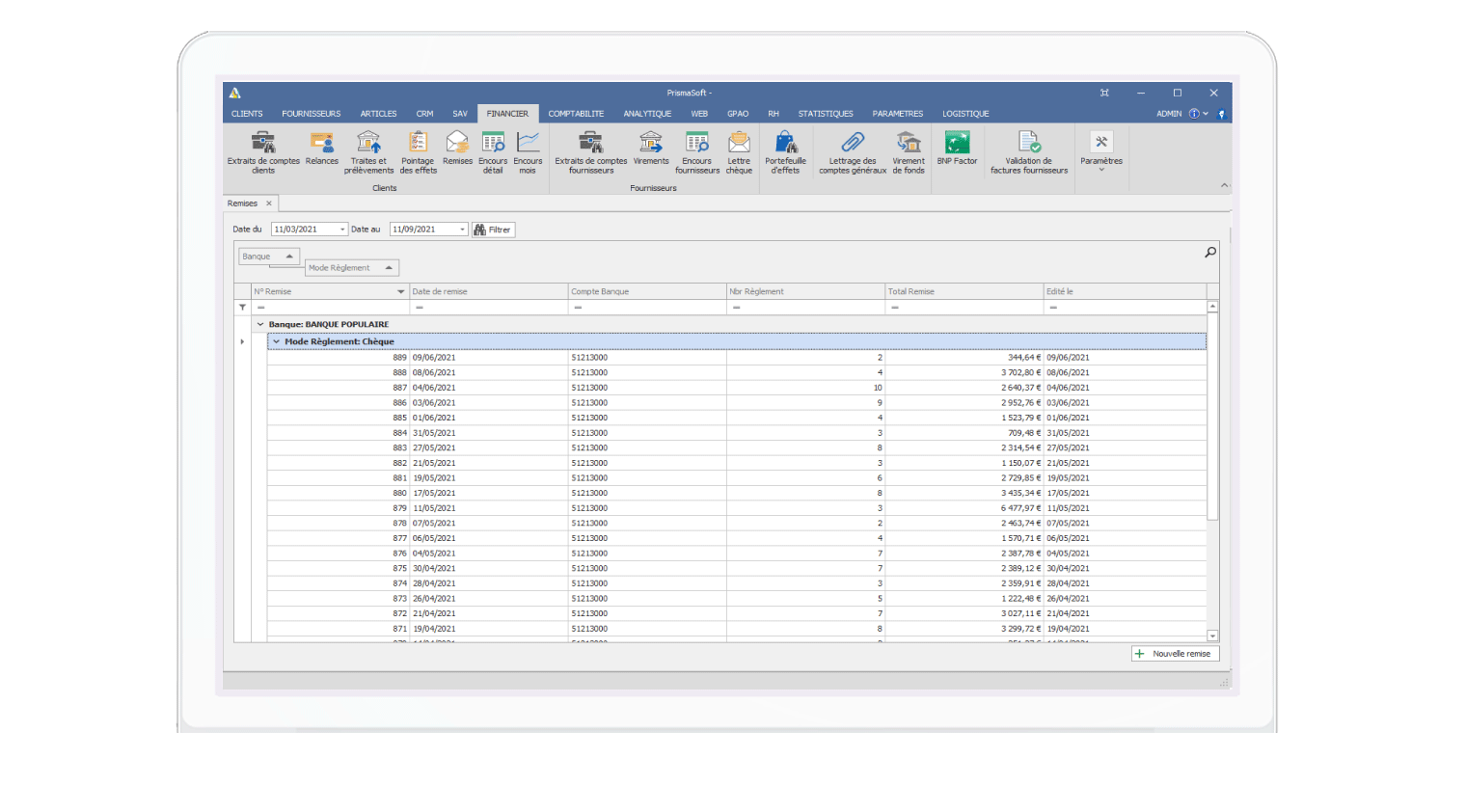
Task: Click scrollbar up arrow in grid
Action: (x=1212, y=306)
